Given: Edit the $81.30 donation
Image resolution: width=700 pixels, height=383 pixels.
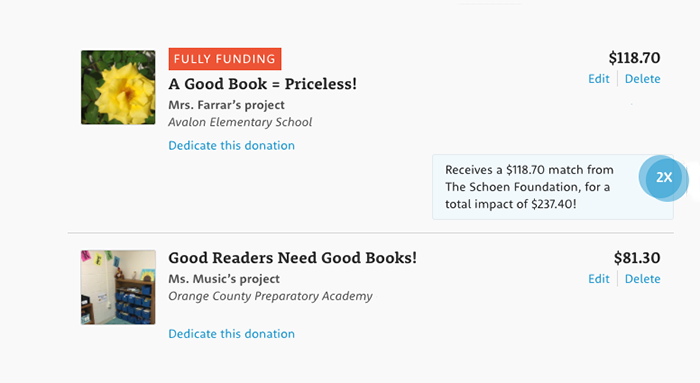Looking at the screenshot, I should click(598, 279).
